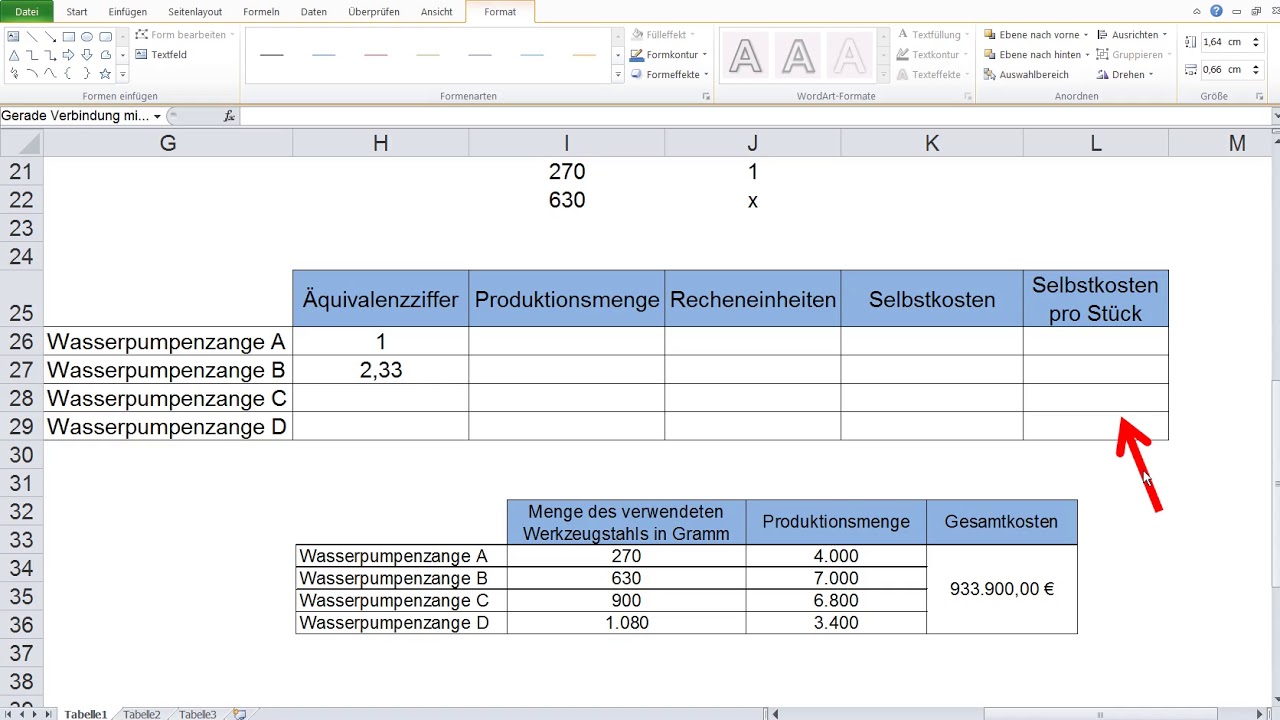Click the insert function fx icon
The image size is (1280, 720).
[229, 116]
